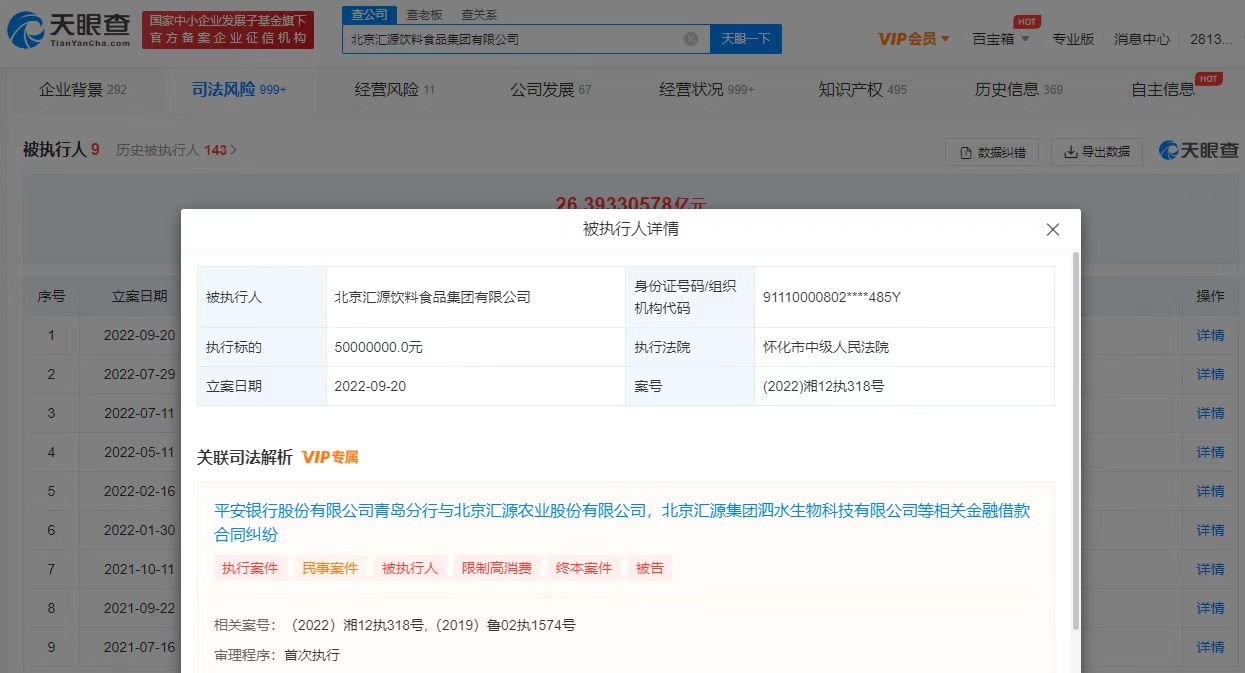Viewport: 1245px width, 673px height.
Task: Click the 执行案件 tag
Action: pyautogui.click(x=250, y=568)
